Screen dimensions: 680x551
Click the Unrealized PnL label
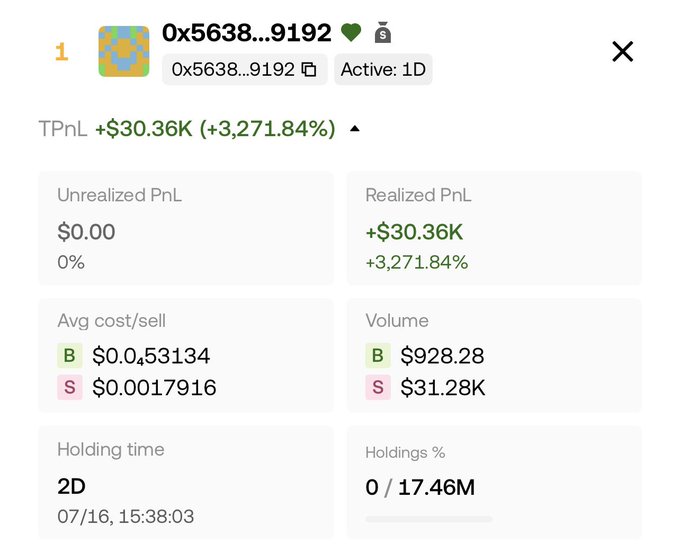tap(119, 195)
